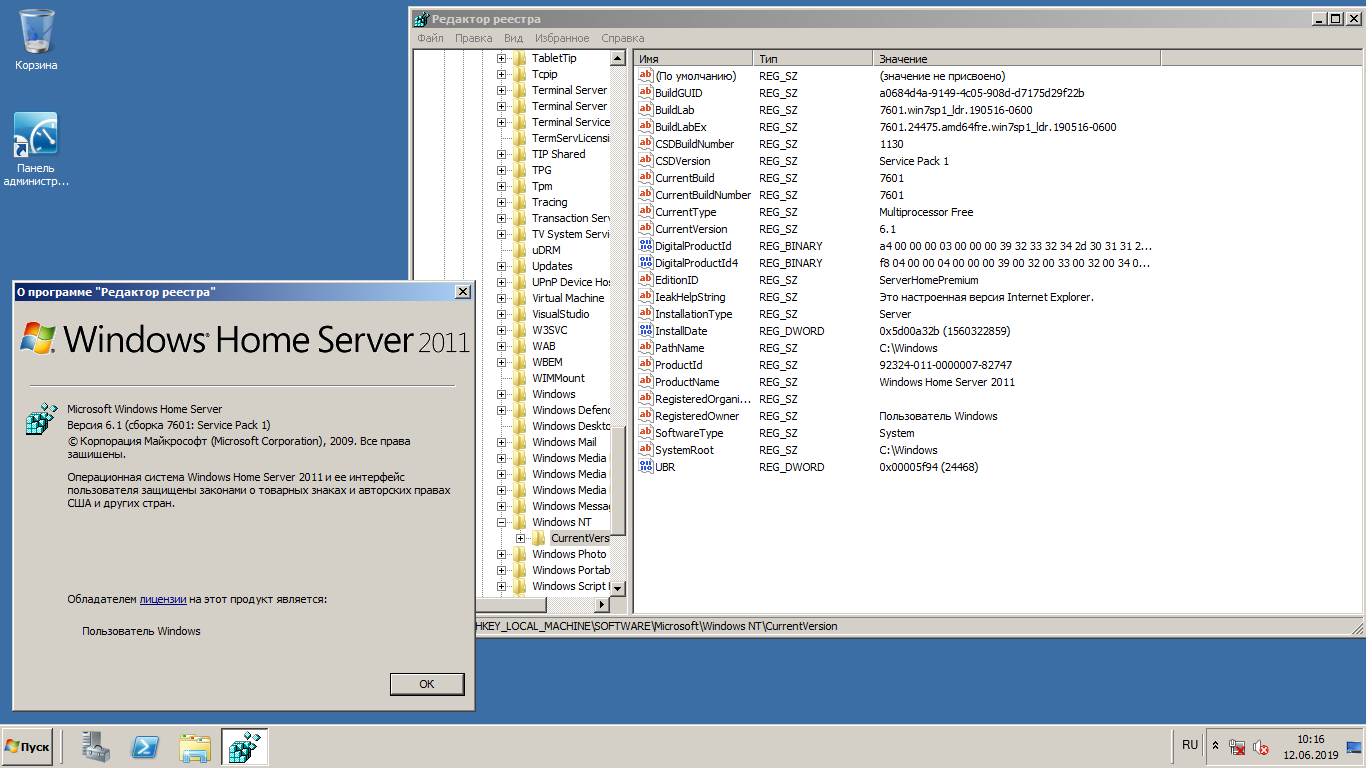Expand the Tcpip tree node
Image resolution: width=1366 pixels, height=768 pixels.
pos(502,74)
